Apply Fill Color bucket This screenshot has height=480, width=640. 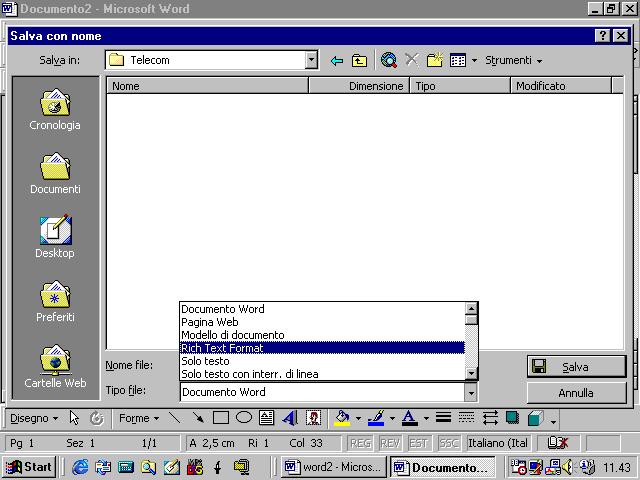tap(342, 418)
